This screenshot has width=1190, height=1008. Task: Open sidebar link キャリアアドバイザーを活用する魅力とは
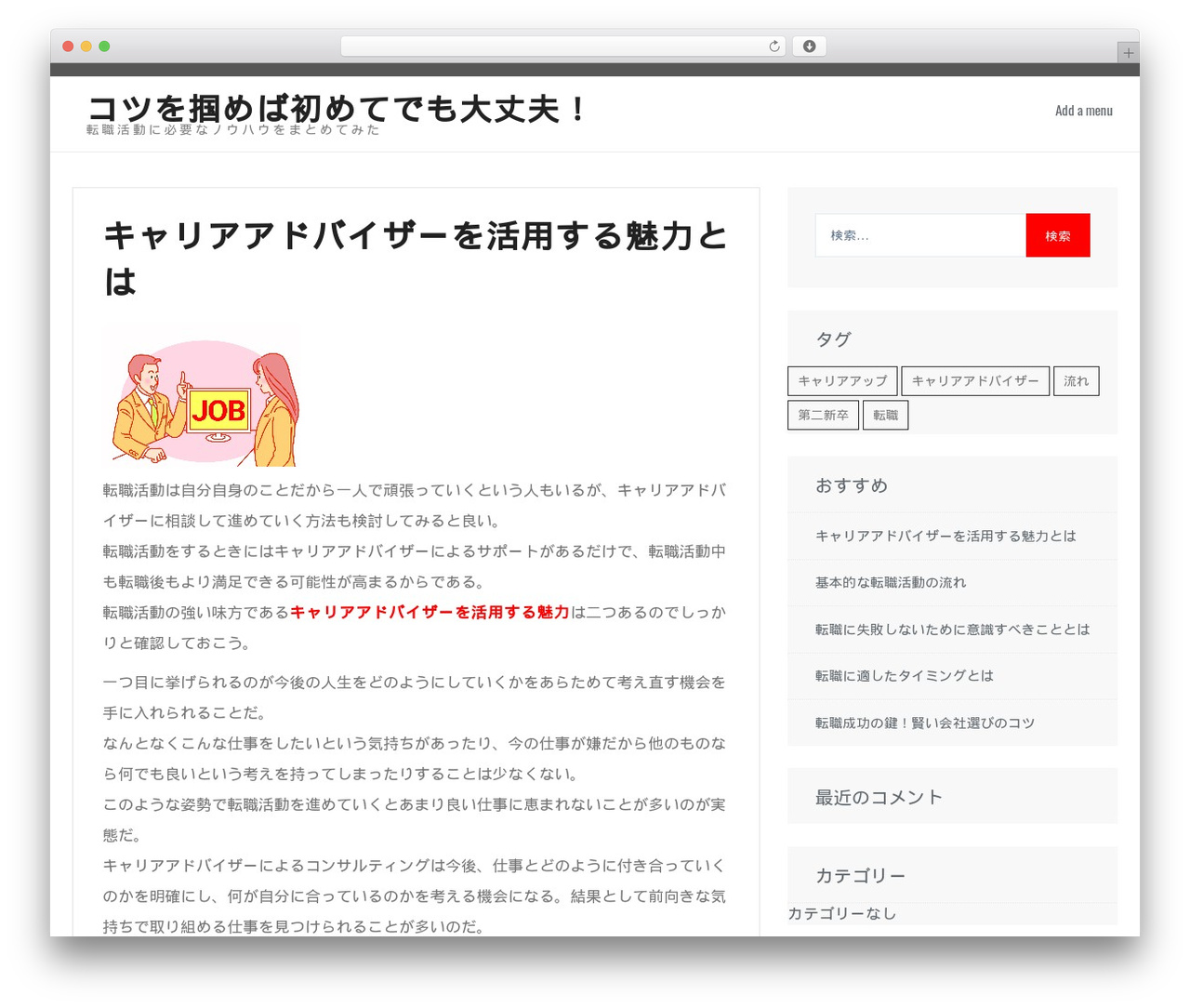coord(945,537)
